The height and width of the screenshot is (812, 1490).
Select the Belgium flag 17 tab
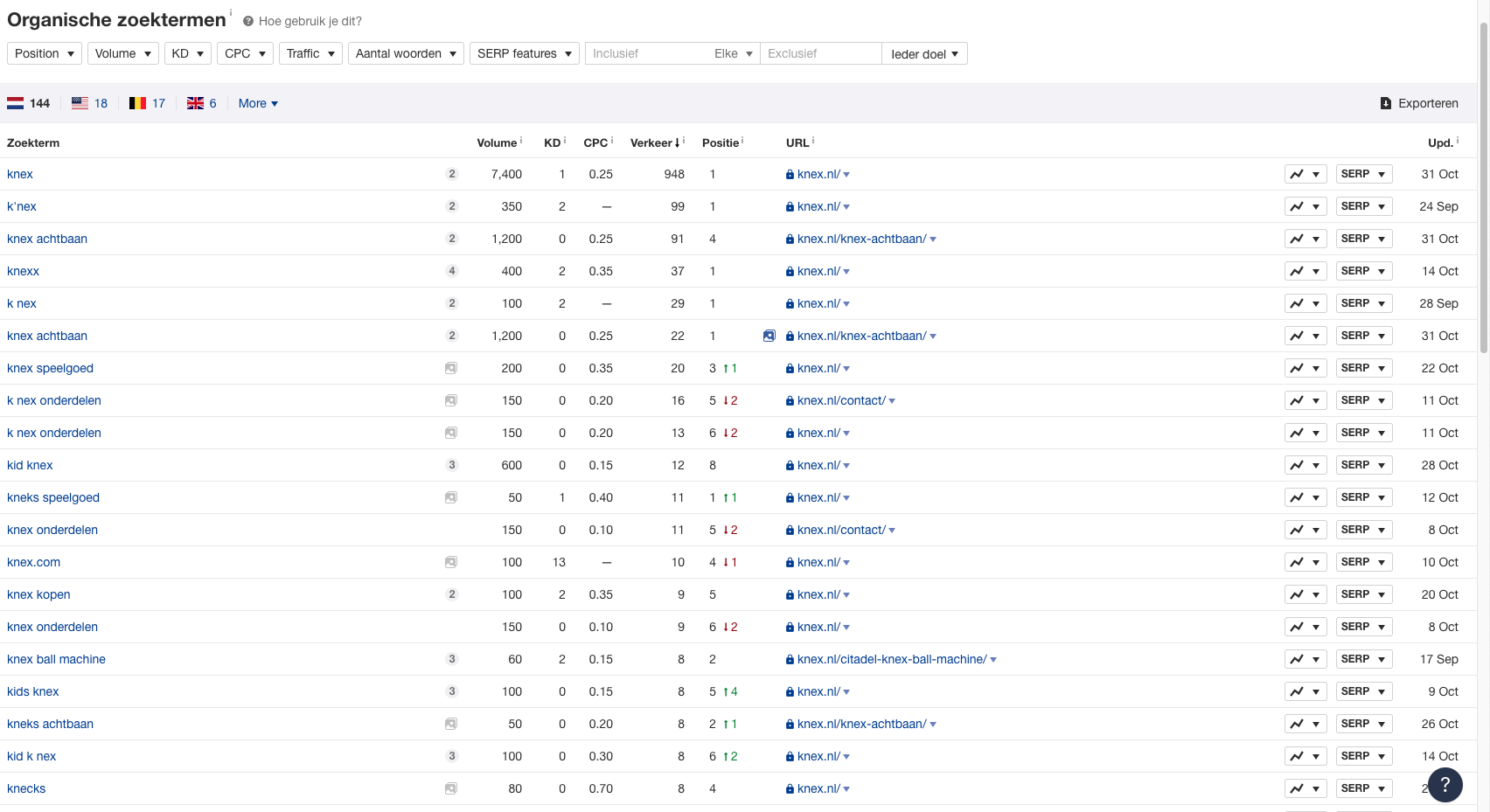coord(148,103)
